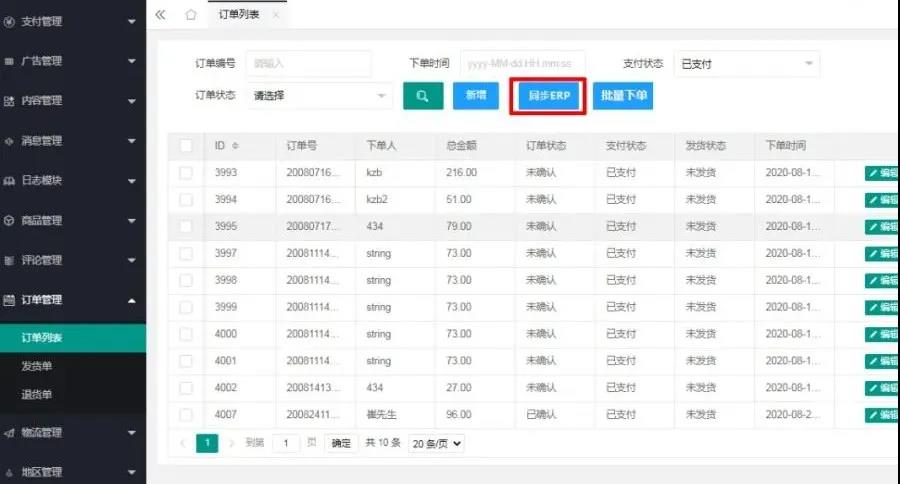The height and width of the screenshot is (484, 900).
Task: Check the checkbox for order 4000
Action: tap(186, 334)
